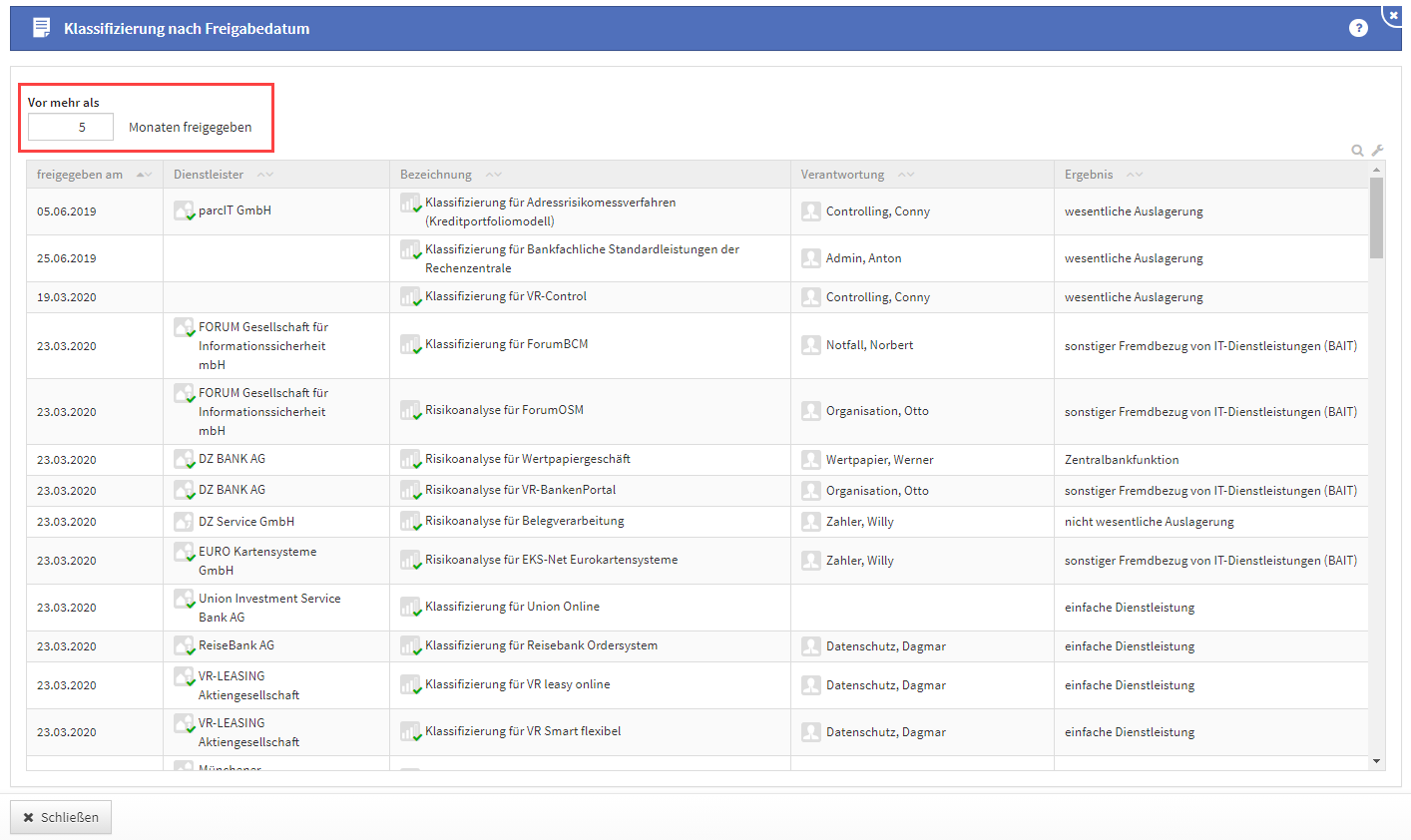The height and width of the screenshot is (840, 1411).
Task: Click the Schließen button
Action: click(x=61, y=817)
